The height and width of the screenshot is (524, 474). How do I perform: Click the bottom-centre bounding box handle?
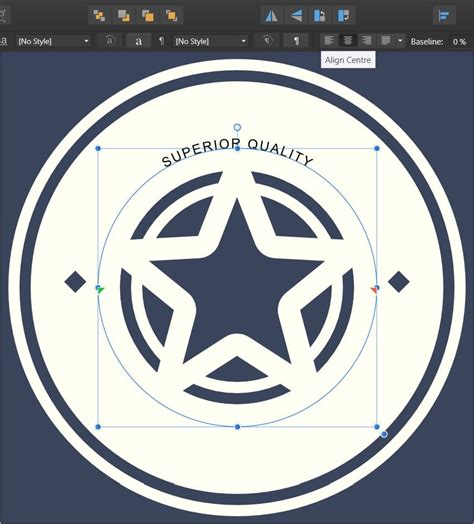click(x=237, y=427)
